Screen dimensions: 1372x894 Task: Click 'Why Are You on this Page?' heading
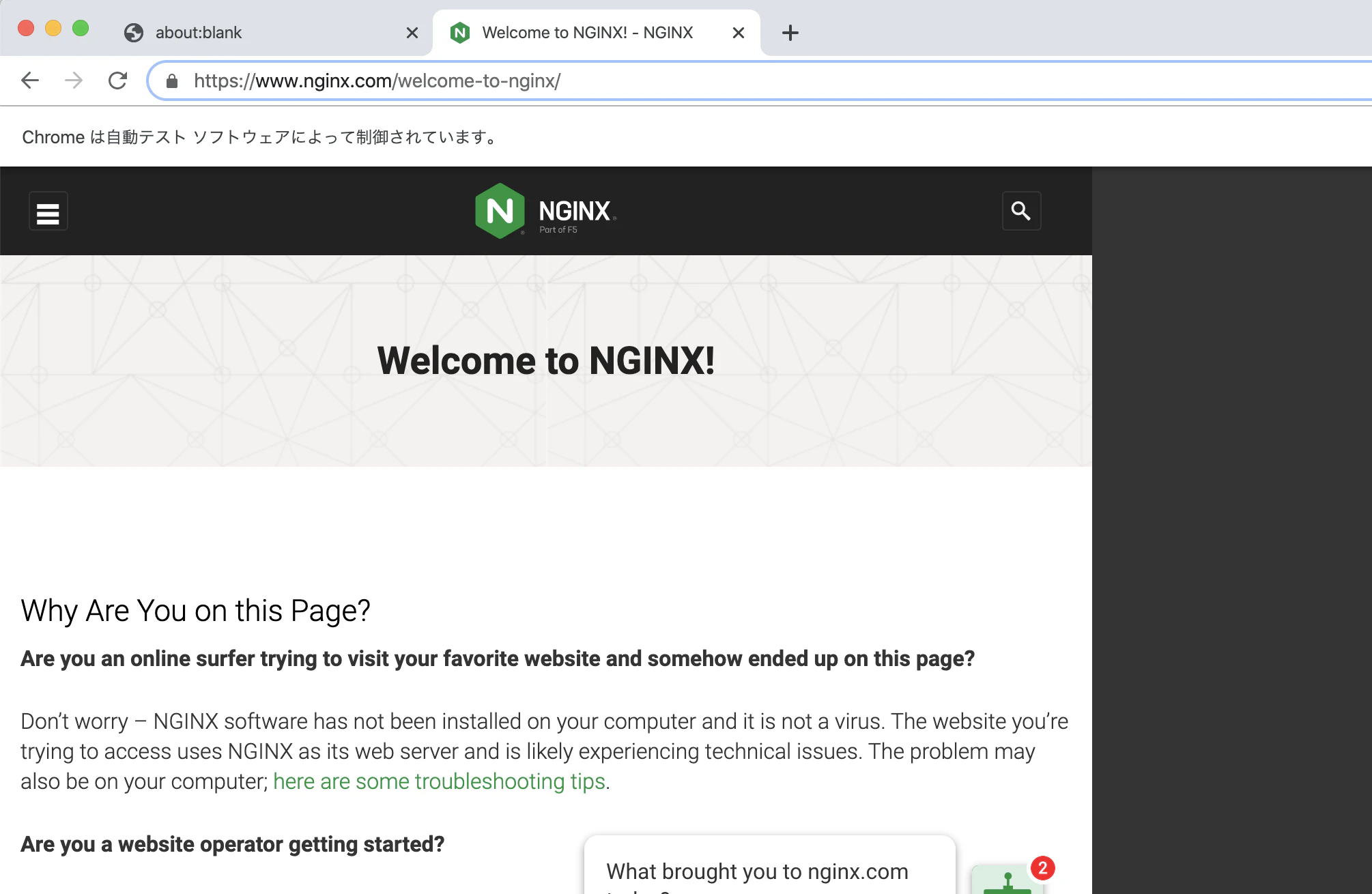(195, 611)
